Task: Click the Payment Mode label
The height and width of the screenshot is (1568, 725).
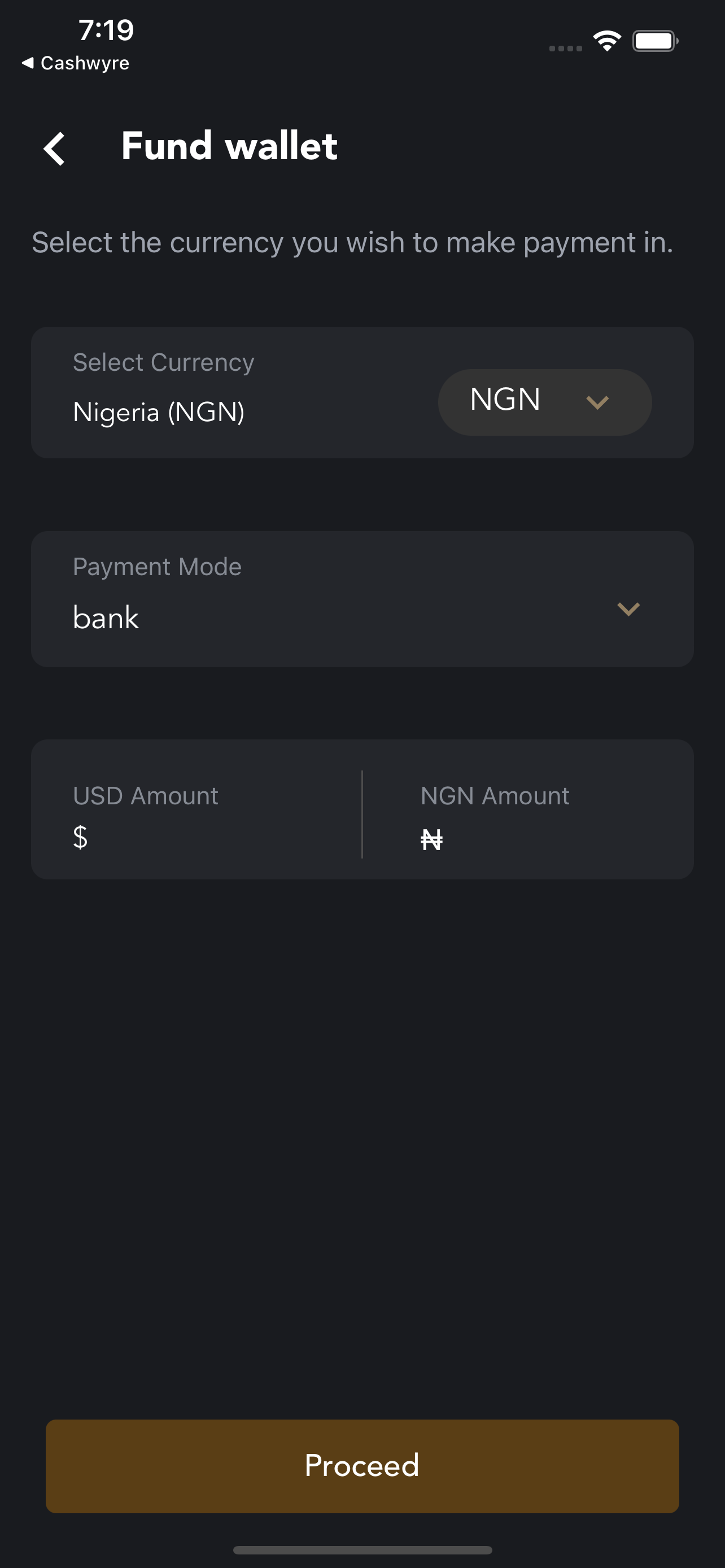Action: 157,567
